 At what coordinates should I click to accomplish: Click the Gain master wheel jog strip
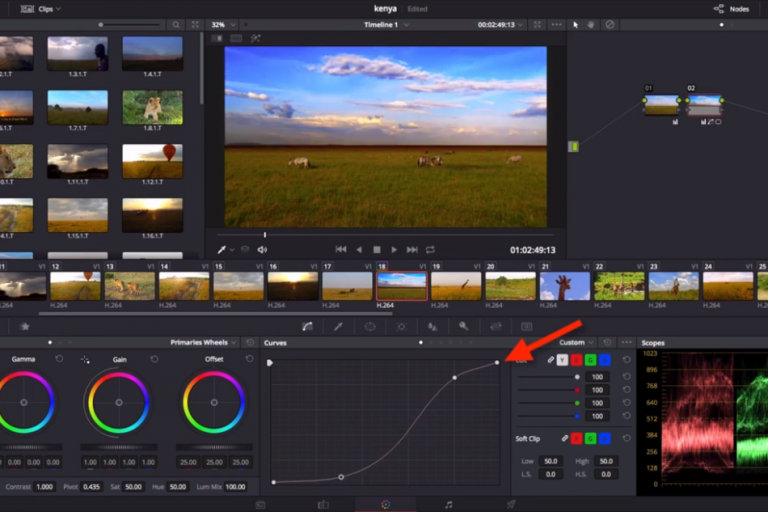coord(119,447)
